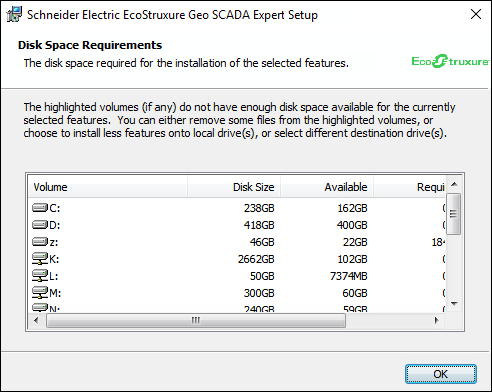Viewport: 492px width, 392px height.
Task: Select the M: network drive icon
Action: pos(40,293)
